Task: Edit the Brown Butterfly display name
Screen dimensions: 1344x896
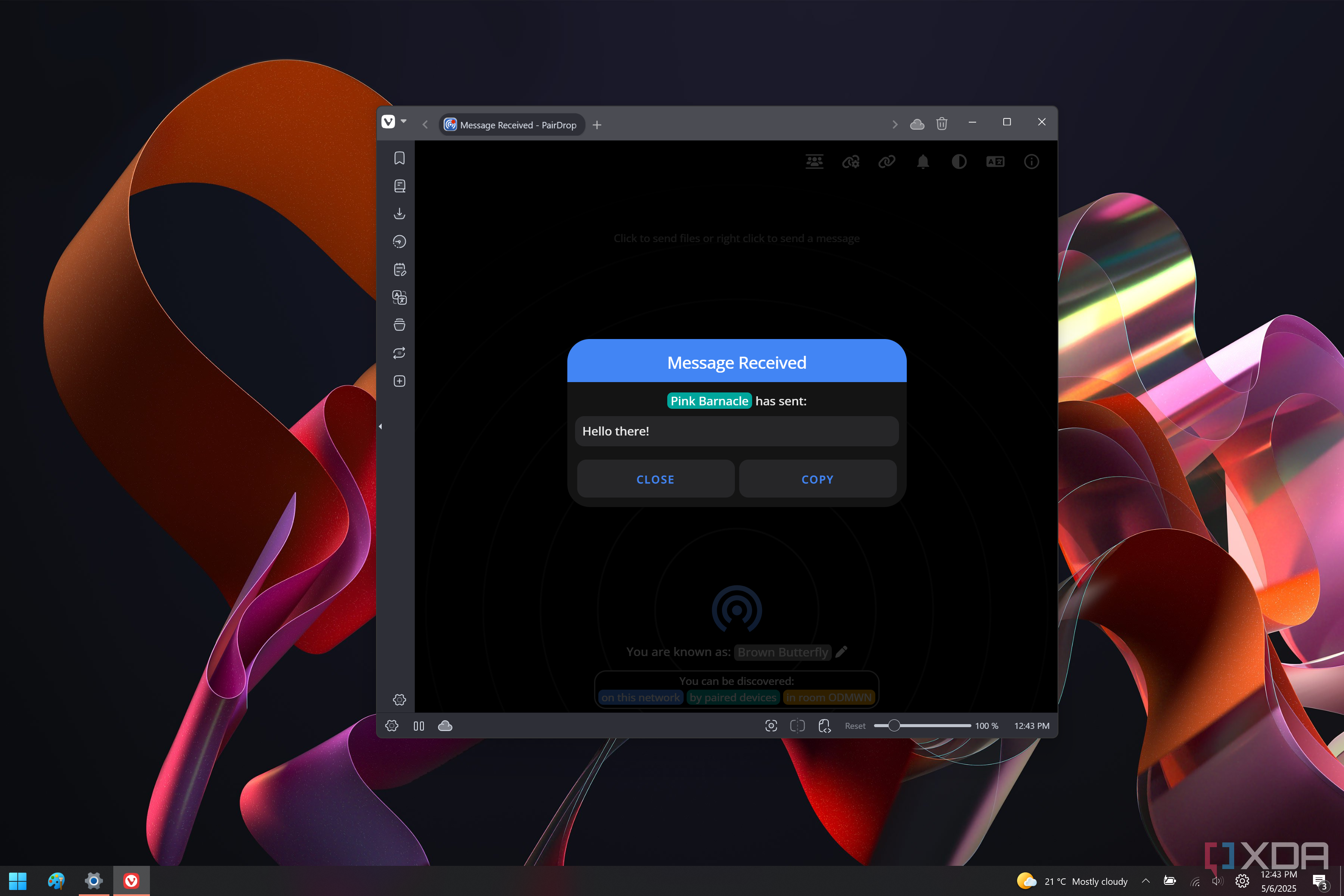Action: [841, 651]
